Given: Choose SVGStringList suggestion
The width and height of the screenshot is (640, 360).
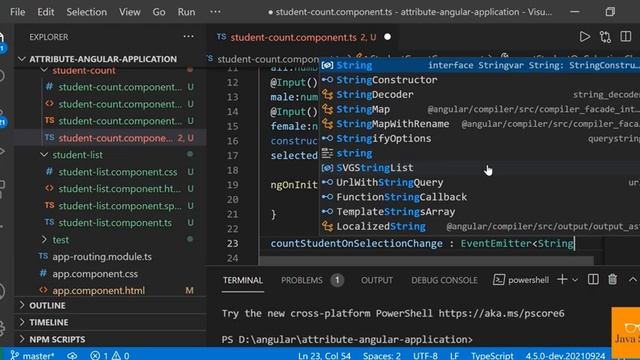Looking at the screenshot, I should [x=479, y=168].
